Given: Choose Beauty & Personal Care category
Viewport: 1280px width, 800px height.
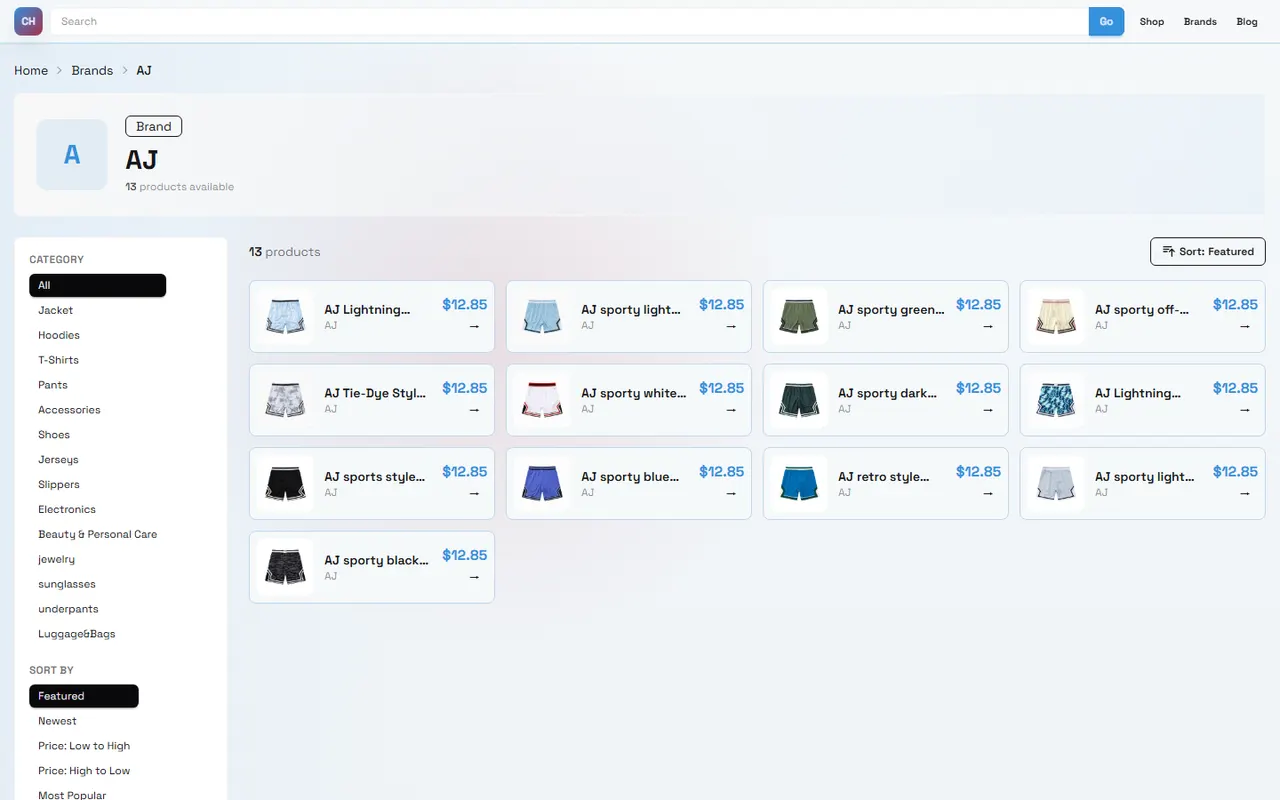Looking at the screenshot, I should point(97,534).
